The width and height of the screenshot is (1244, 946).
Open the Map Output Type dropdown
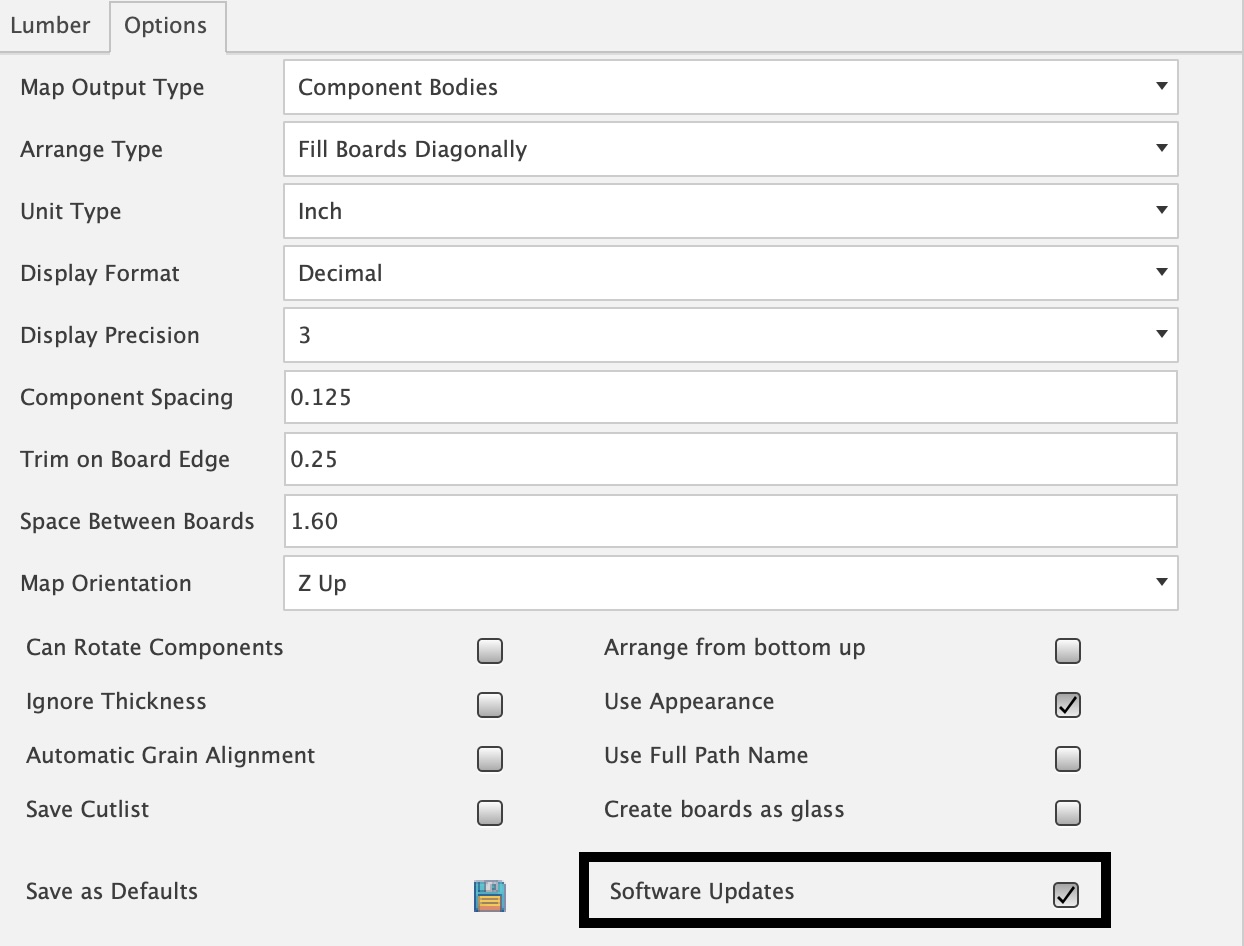730,88
